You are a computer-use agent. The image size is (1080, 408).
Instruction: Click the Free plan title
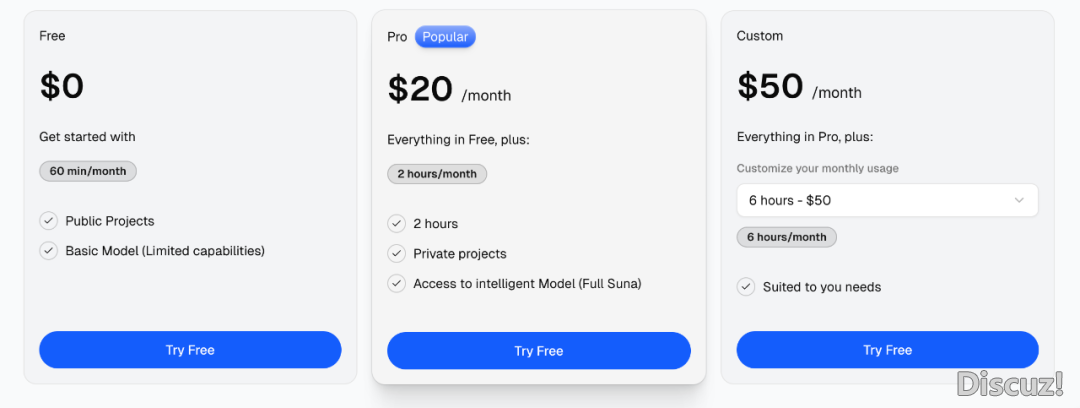coord(52,36)
